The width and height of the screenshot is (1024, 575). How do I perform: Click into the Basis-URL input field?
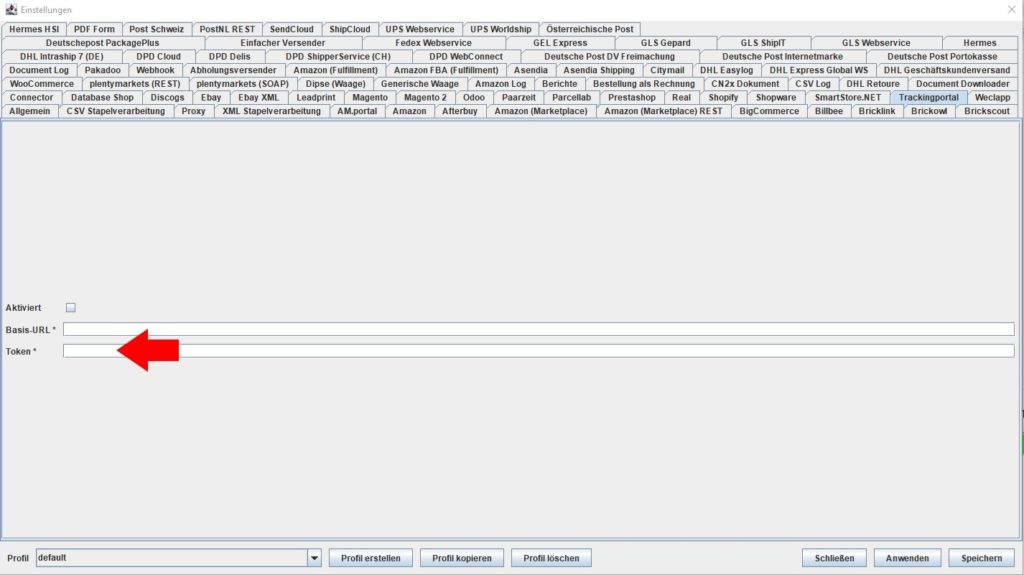(x=538, y=329)
